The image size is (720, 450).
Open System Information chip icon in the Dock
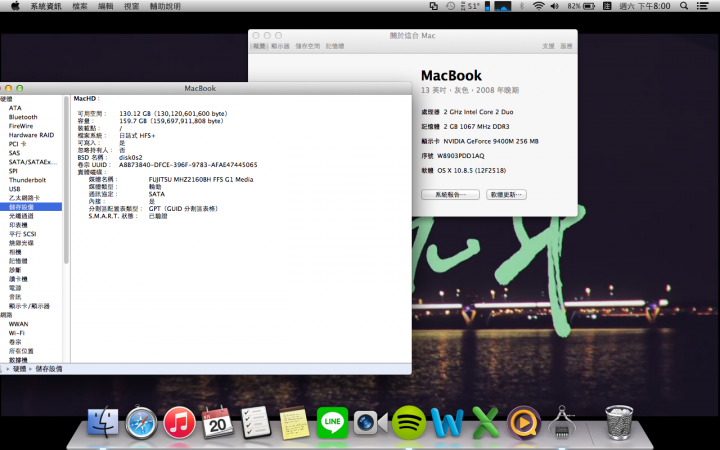pos(562,422)
